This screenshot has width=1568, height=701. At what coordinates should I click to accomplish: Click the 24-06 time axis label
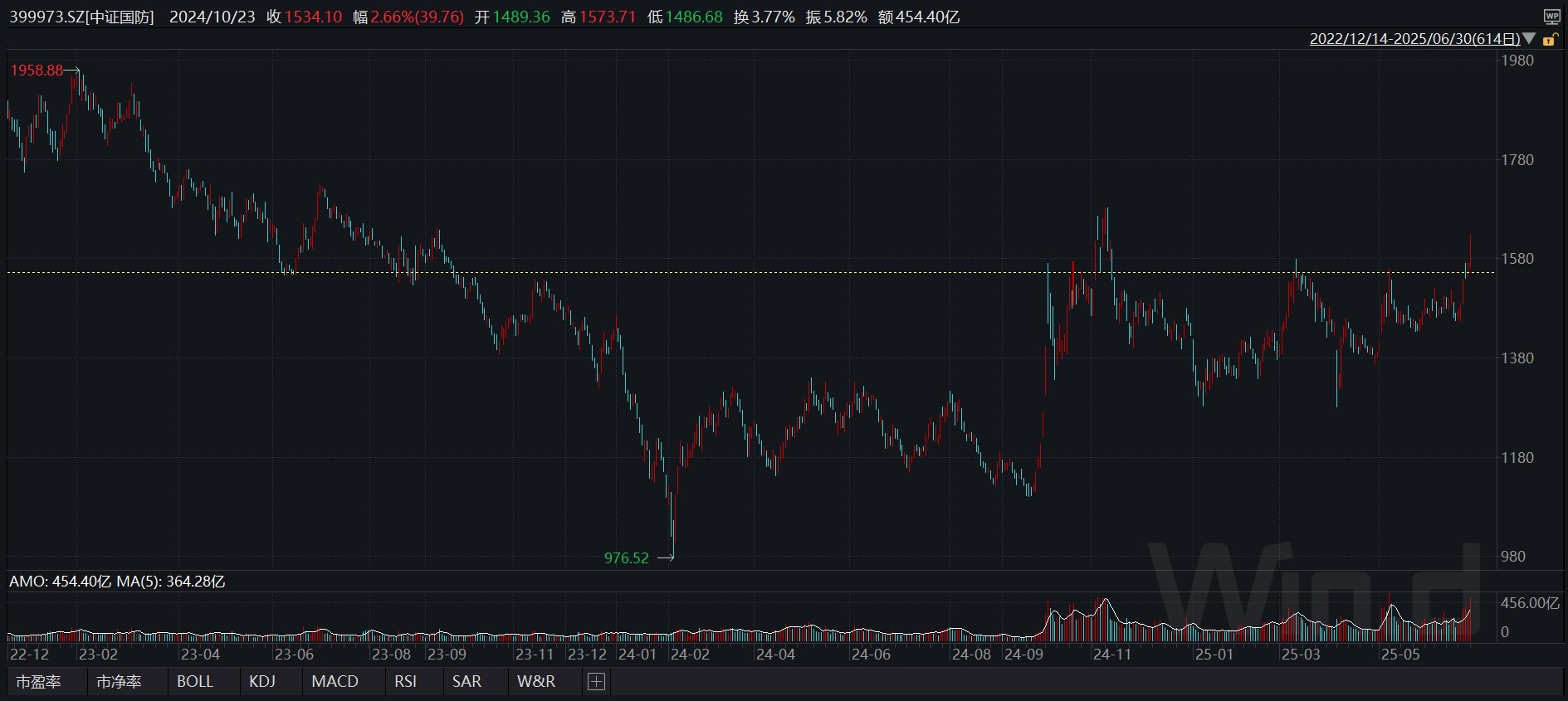(x=871, y=655)
